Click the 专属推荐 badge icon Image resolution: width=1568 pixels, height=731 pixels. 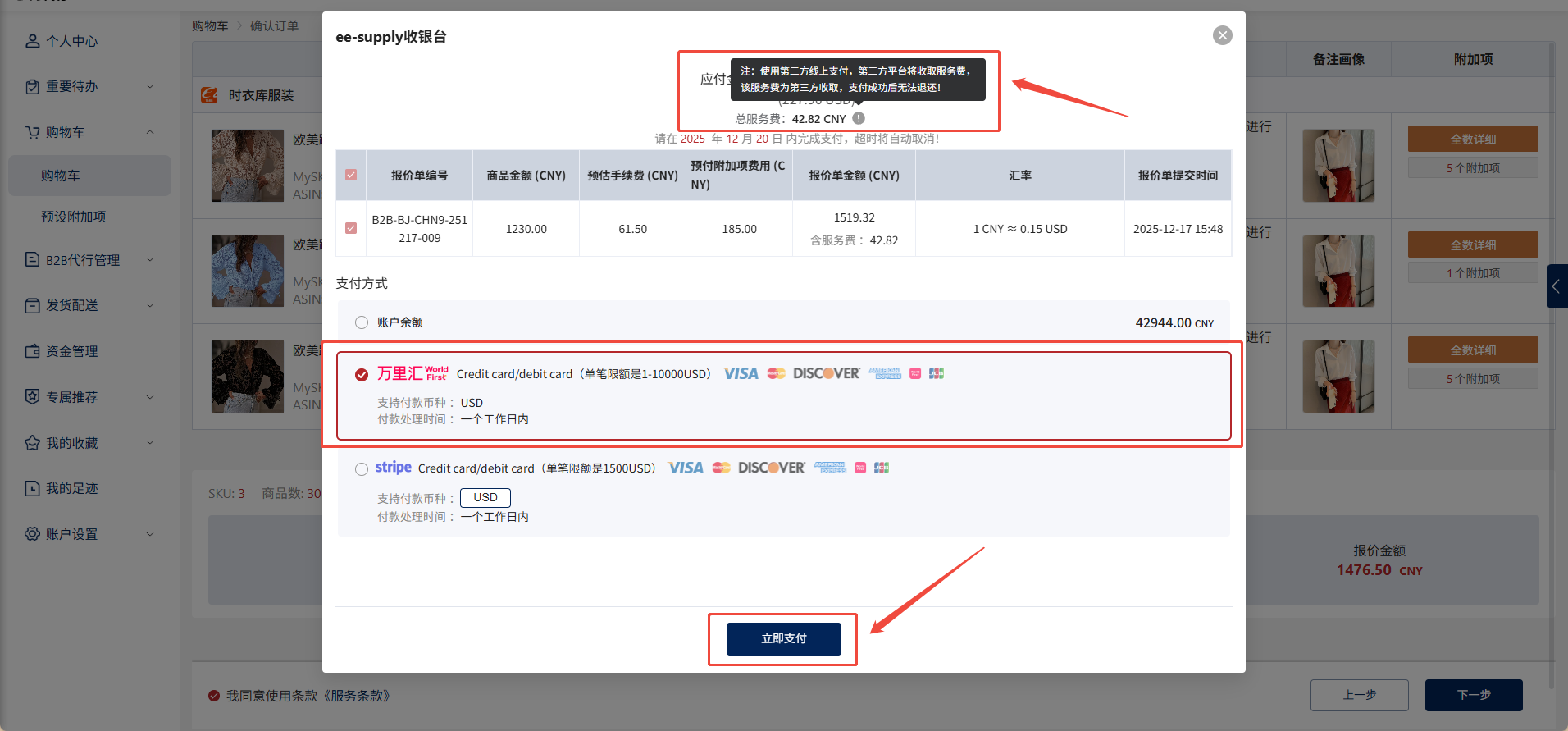[x=32, y=397]
